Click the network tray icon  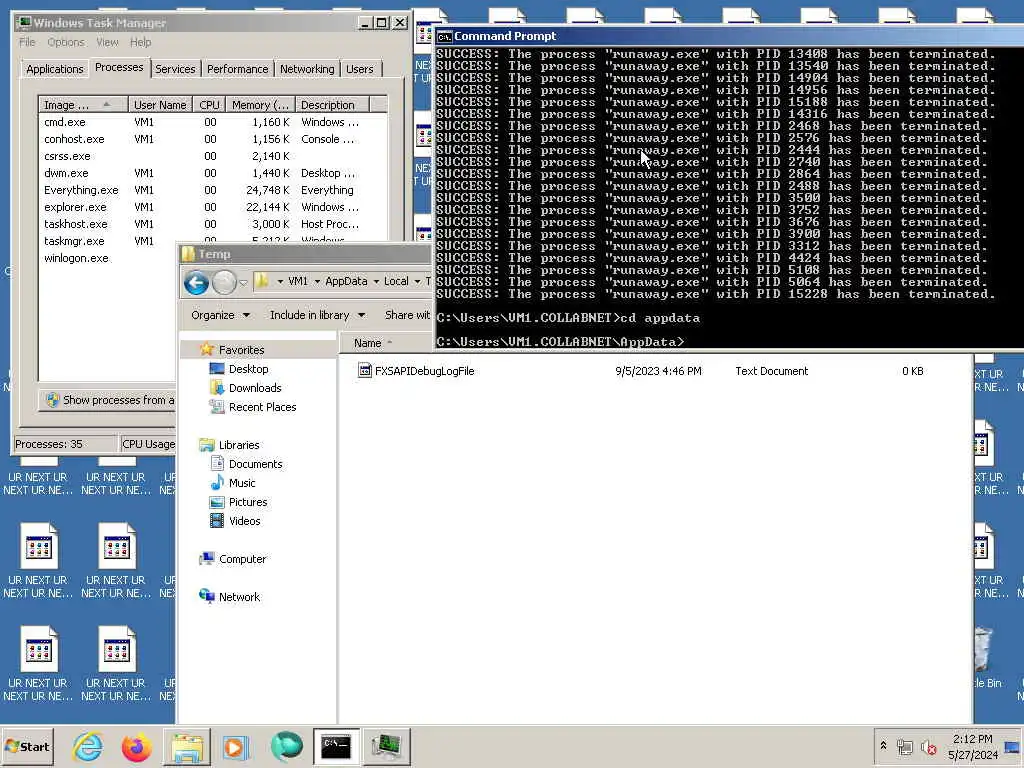(904, 746)
